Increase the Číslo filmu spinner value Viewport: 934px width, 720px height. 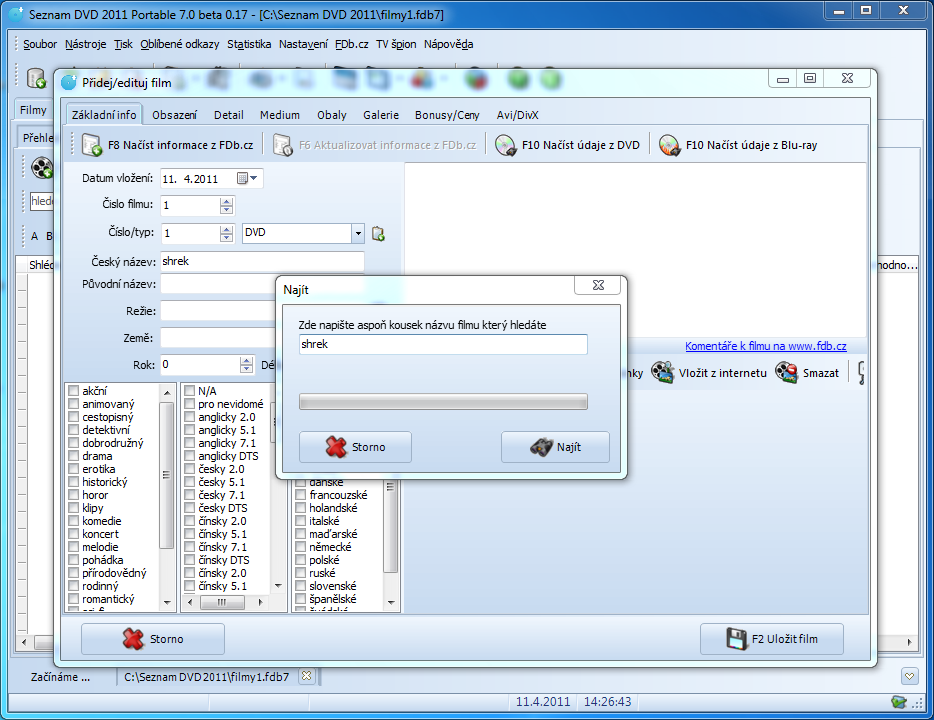[226, 201]
